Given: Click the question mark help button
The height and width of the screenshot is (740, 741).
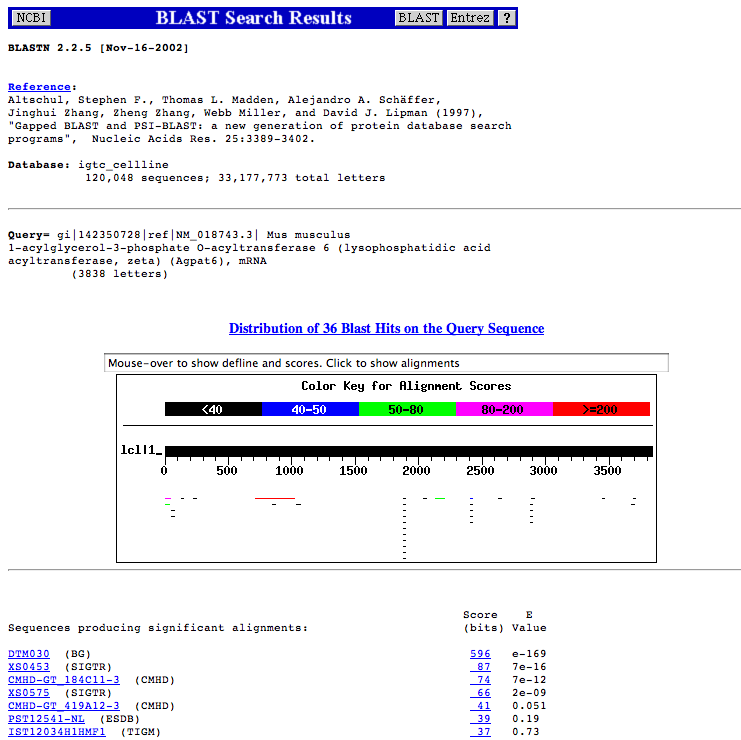Looking at the screenshot, I should [x=507, y=18].
